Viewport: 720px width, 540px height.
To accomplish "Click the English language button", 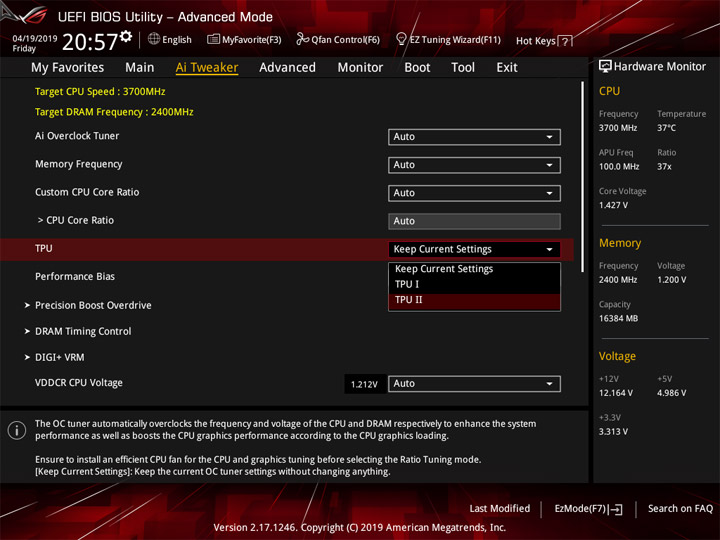I will 177,39.
